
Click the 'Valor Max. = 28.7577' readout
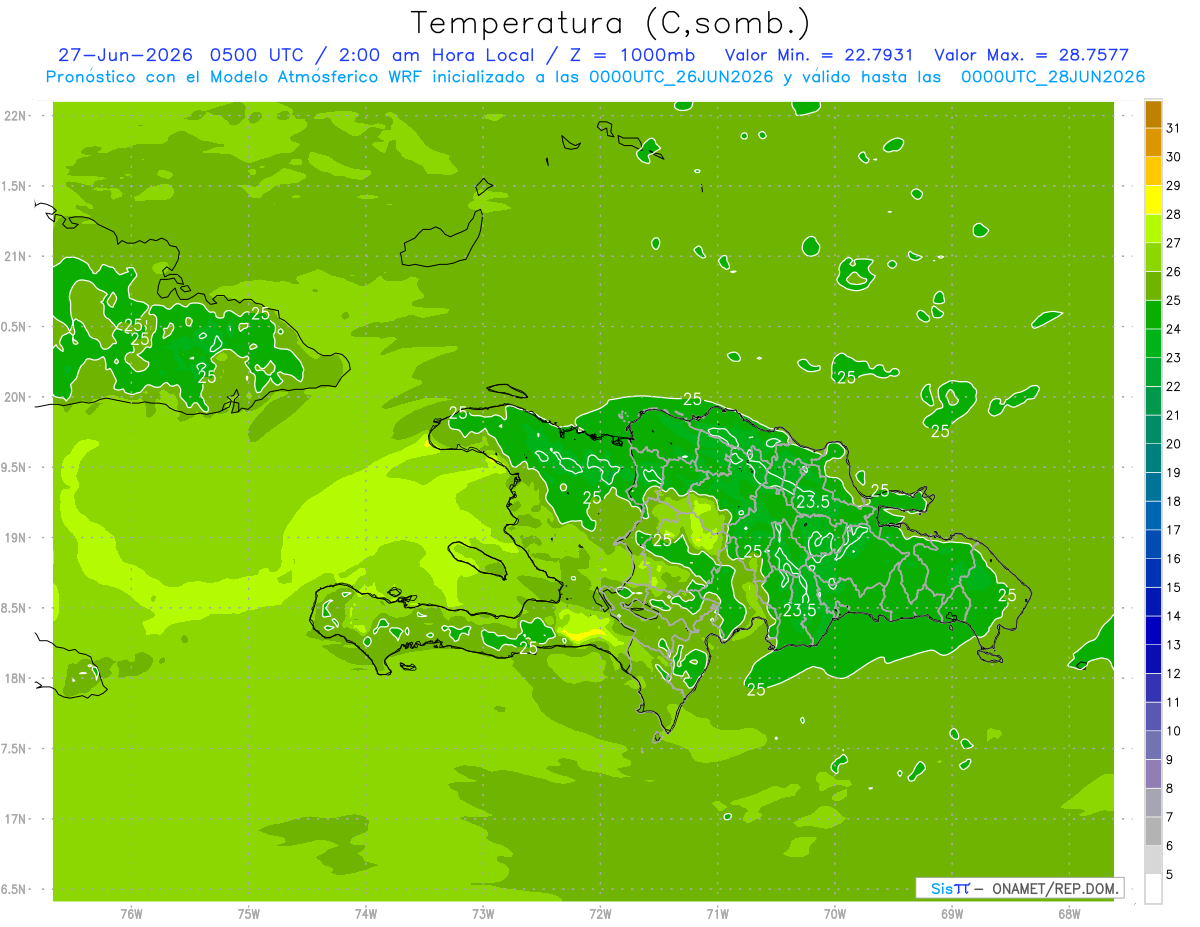click(1030, 55)
